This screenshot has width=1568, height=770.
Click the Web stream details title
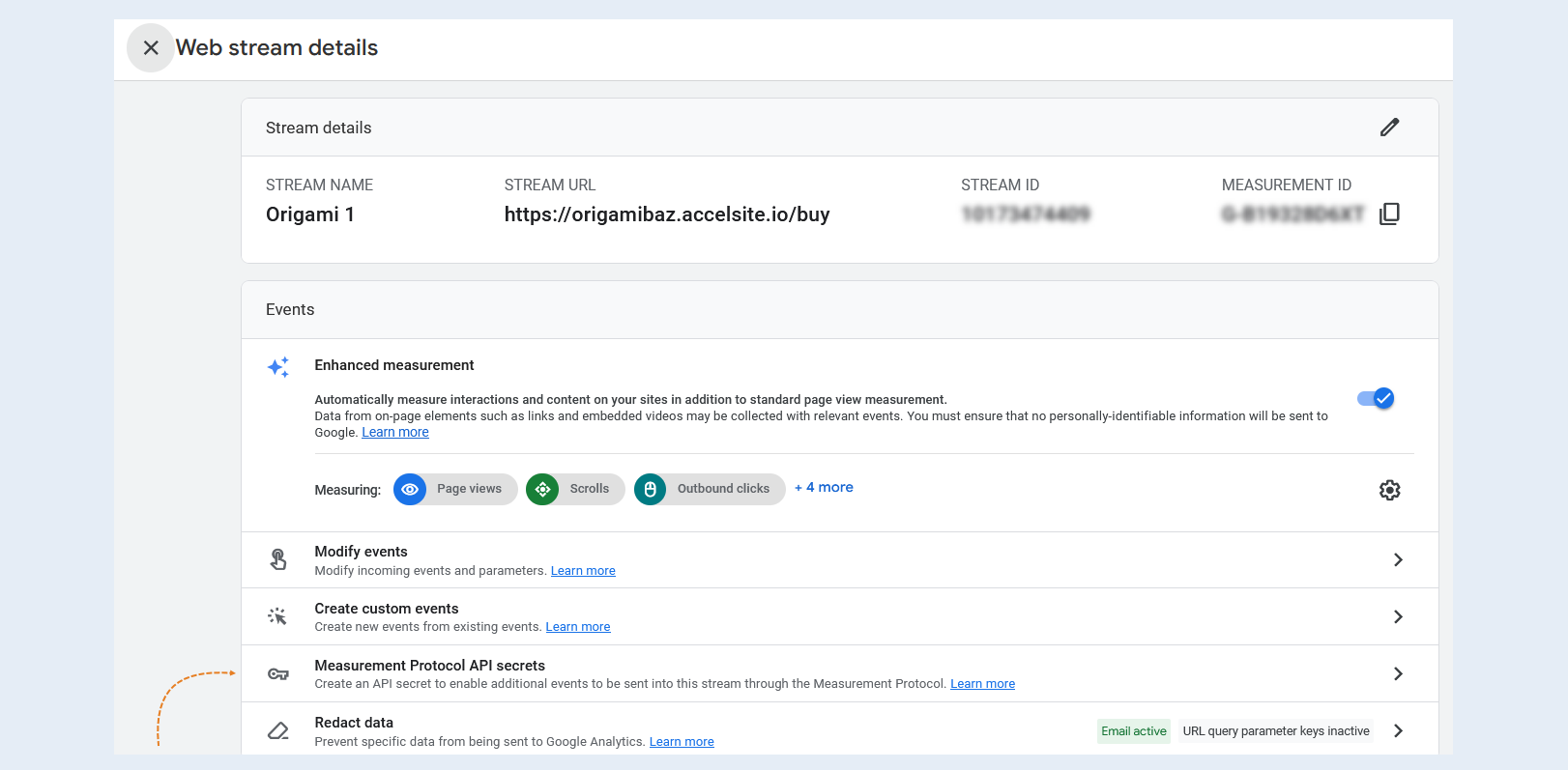pos(276,47)
